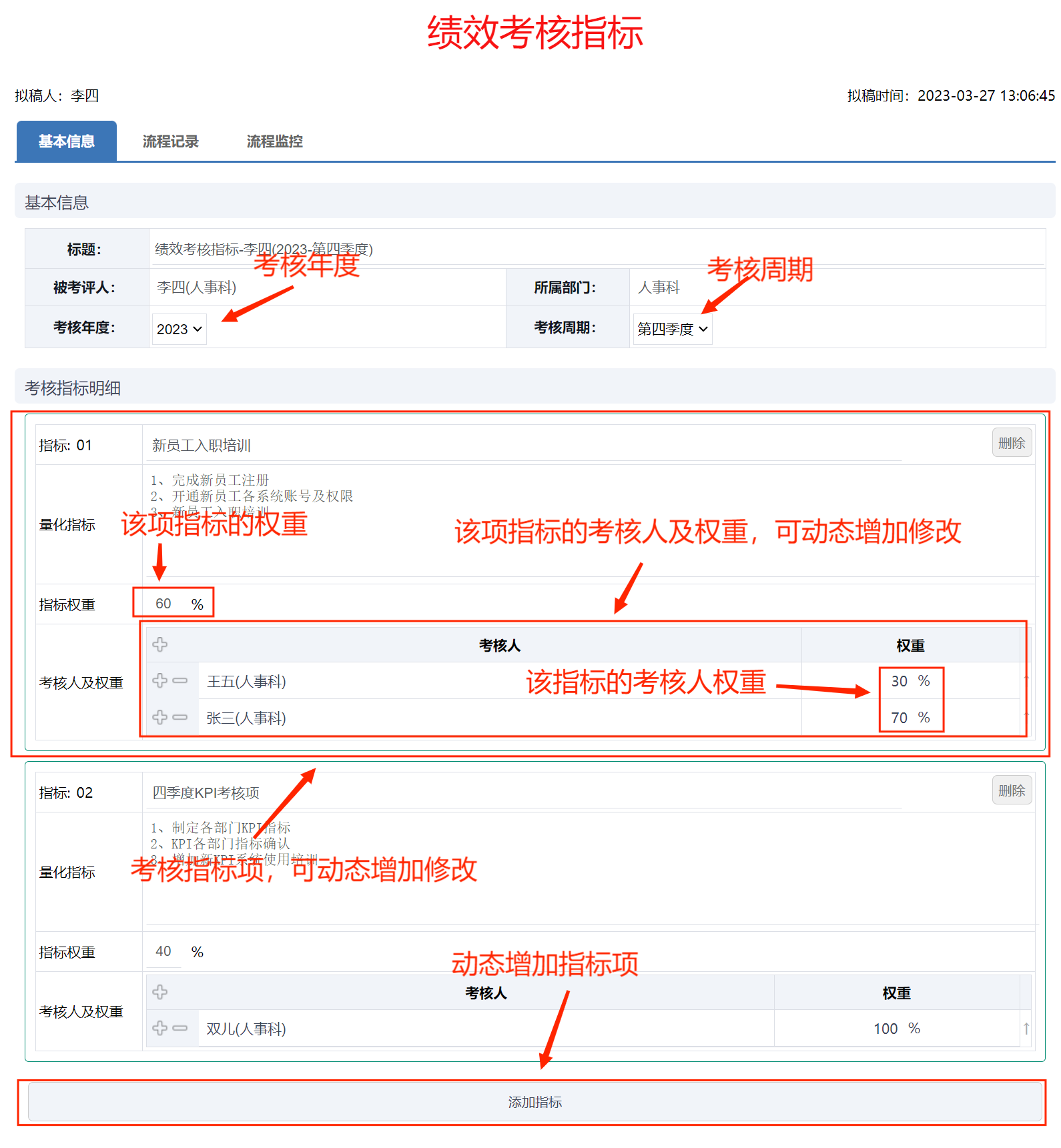1061x1148 pixels.
Task: Switch to the 流程监控 tab
Action: point(274,141)
